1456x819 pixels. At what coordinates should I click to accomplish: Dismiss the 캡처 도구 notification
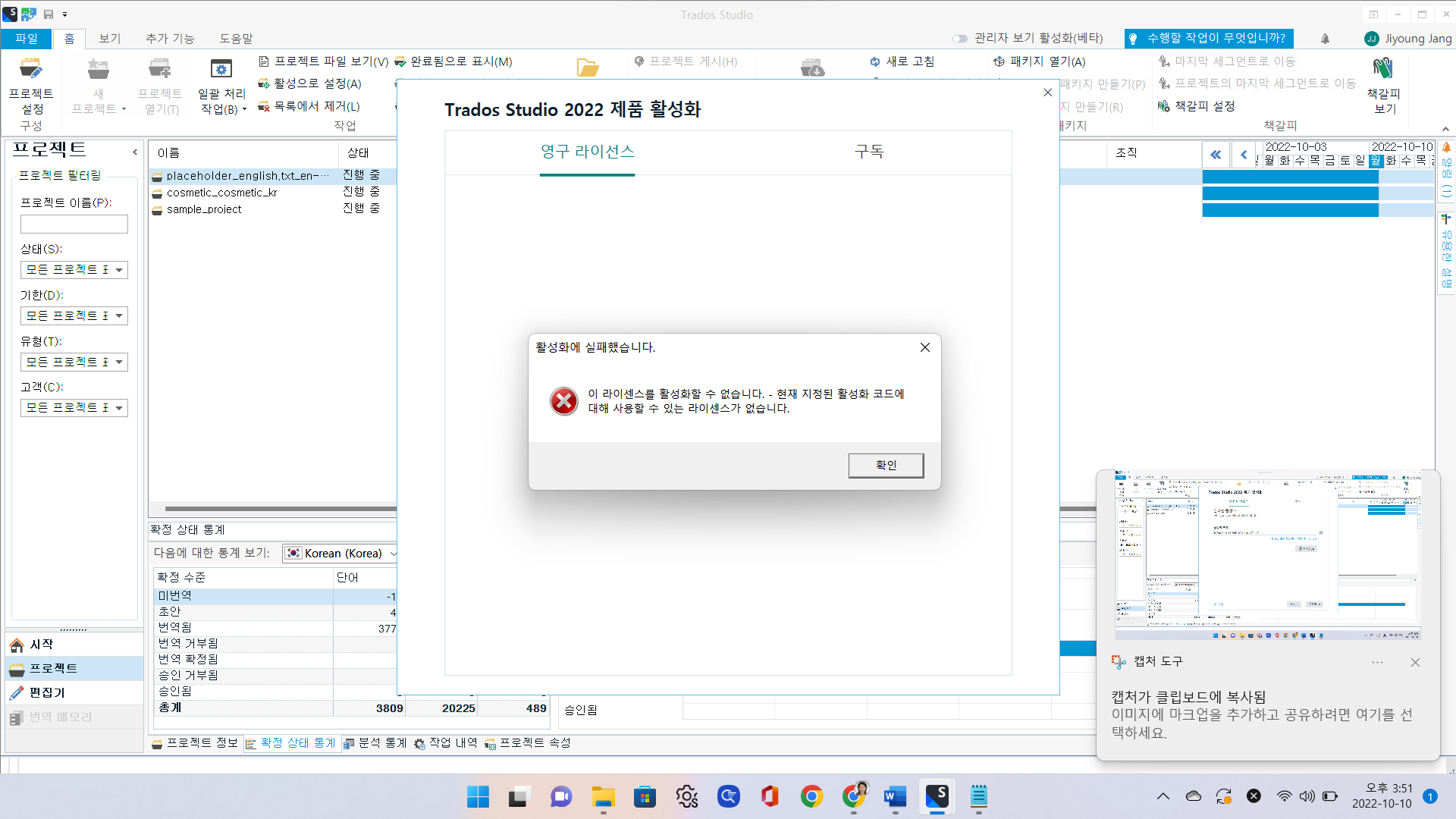[1415, 662]
